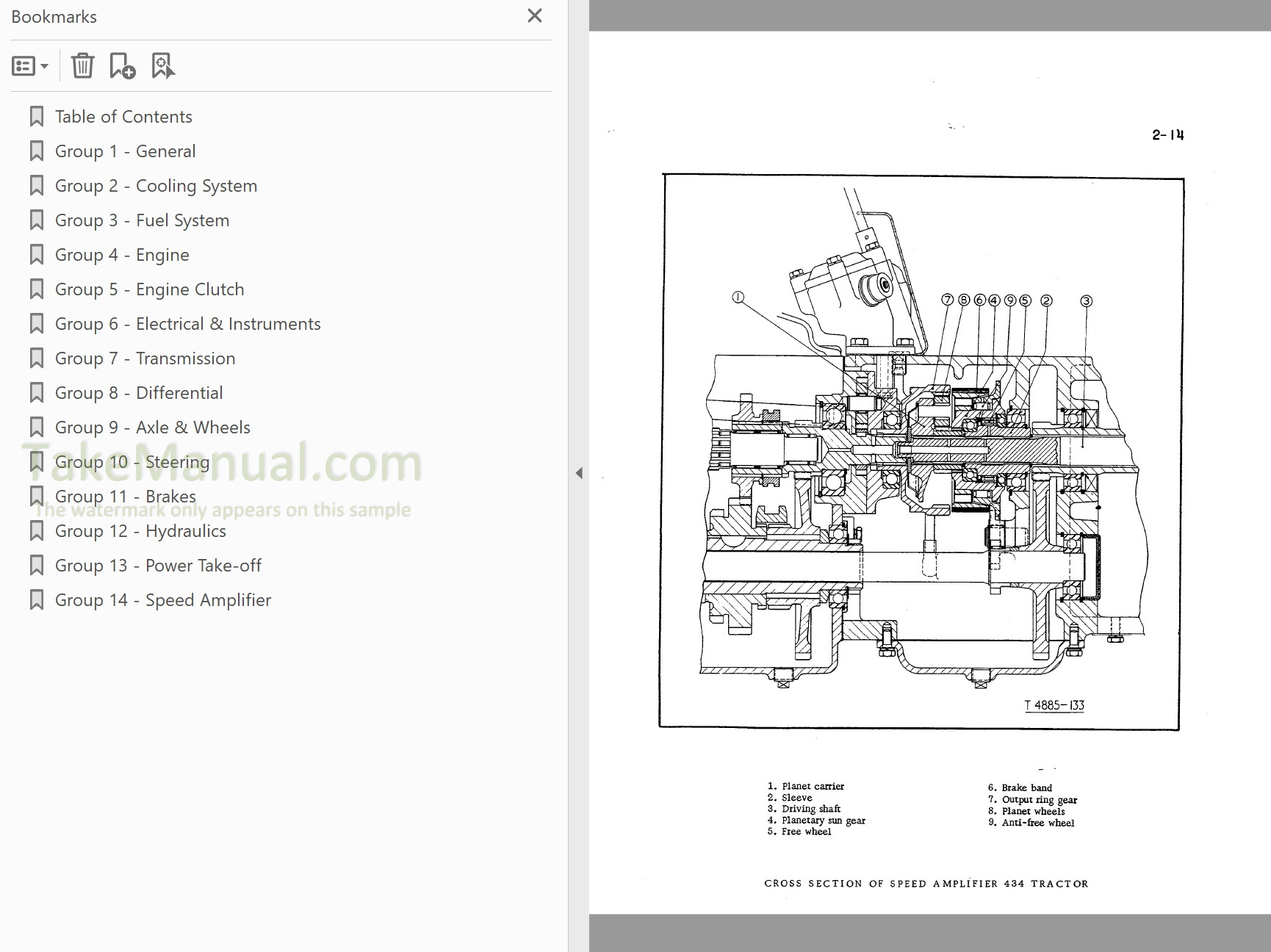Create a new bookmark
This screenshot has width=1271, height=952.
[x=122, y=65]
